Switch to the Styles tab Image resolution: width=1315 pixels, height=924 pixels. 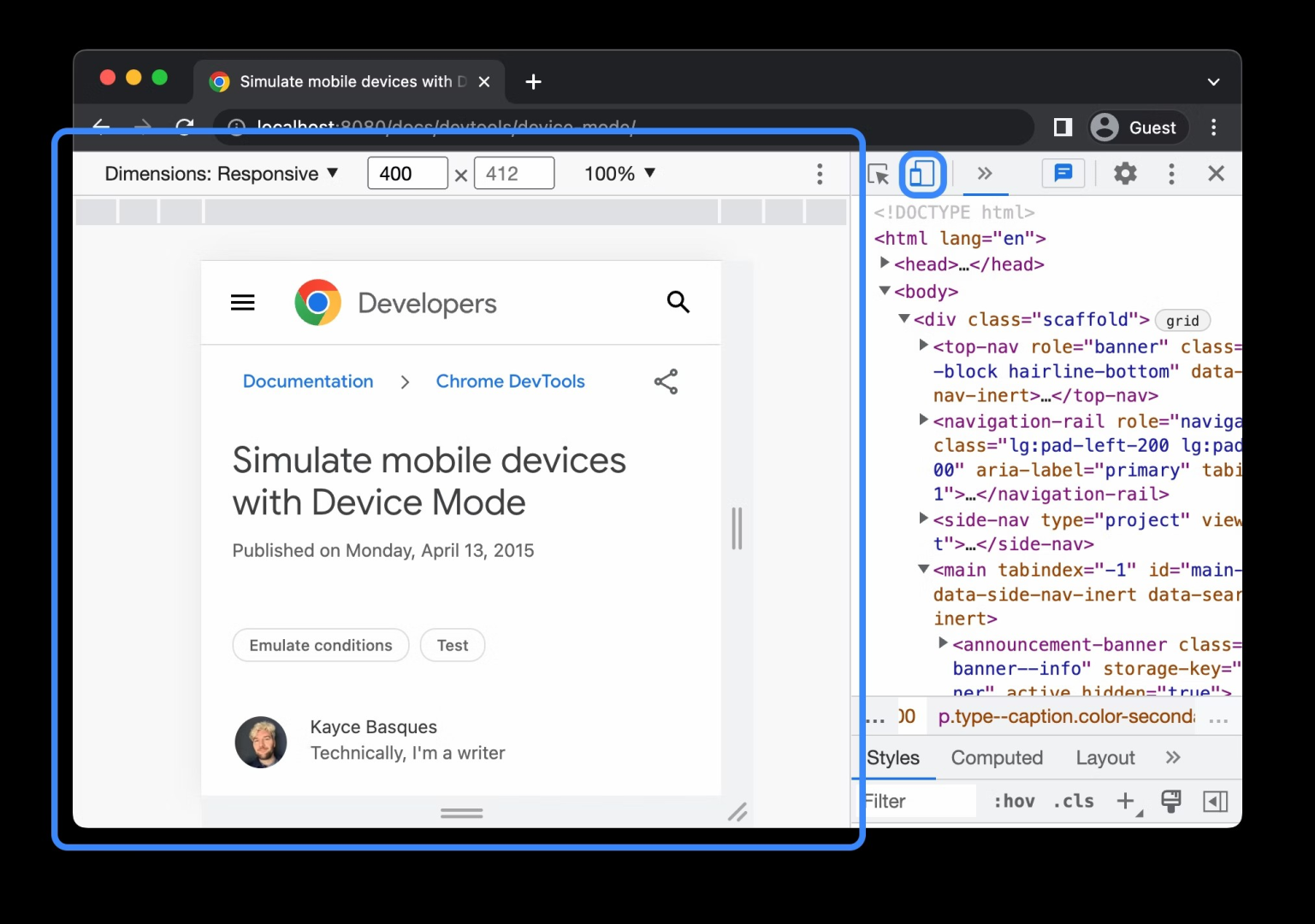[x=893, y=758]
